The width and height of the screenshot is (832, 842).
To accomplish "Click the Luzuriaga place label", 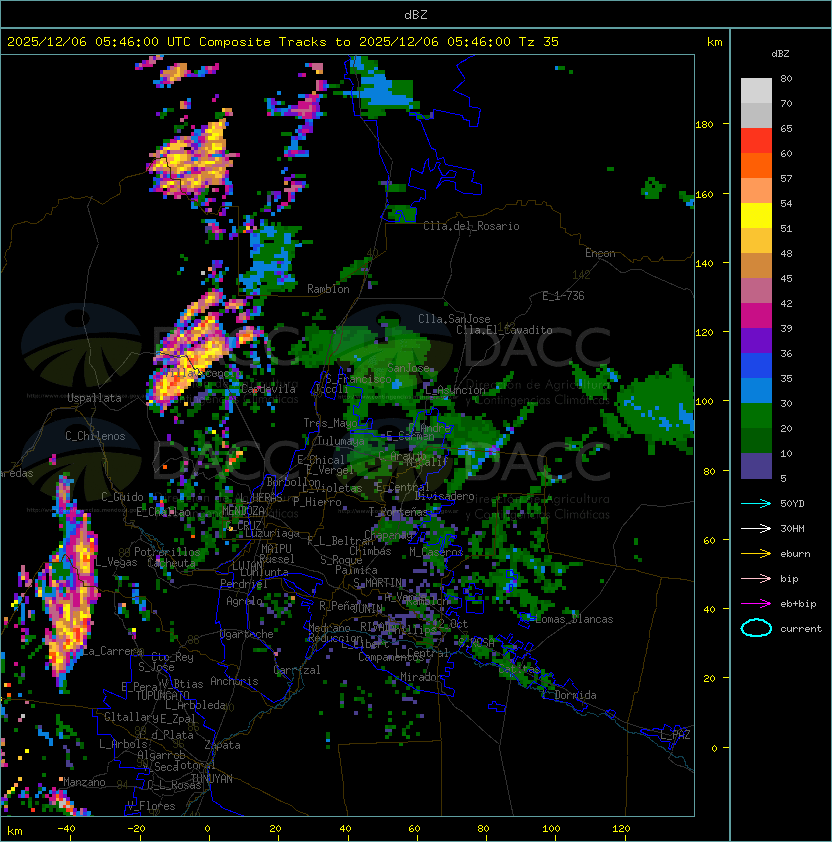I will click(272, 533).
